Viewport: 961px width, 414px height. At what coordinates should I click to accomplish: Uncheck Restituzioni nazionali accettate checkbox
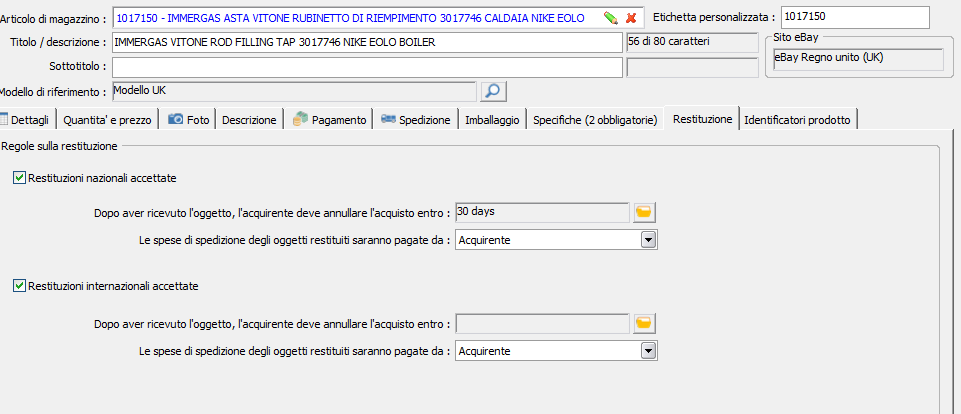pos(20,178)
